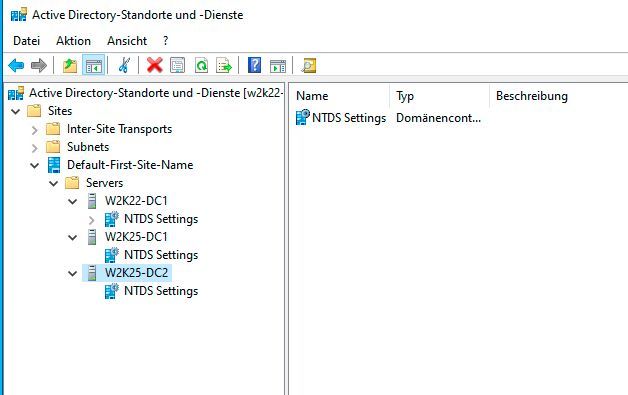Click the Back arrow in toolbar
The height and width of the screenshot is (395, 628).
point(16,65)
